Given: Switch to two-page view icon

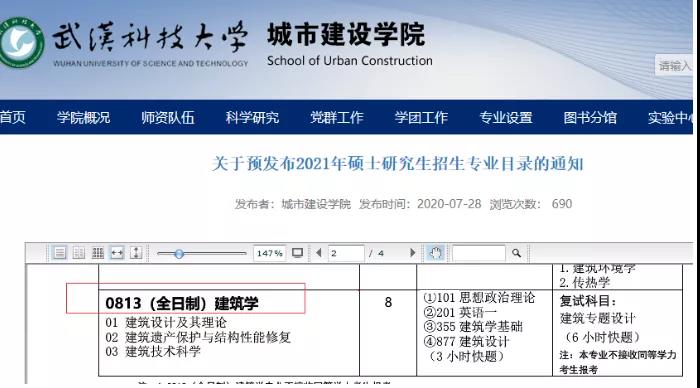Looking at the screenshot, I should coord(79,253).
